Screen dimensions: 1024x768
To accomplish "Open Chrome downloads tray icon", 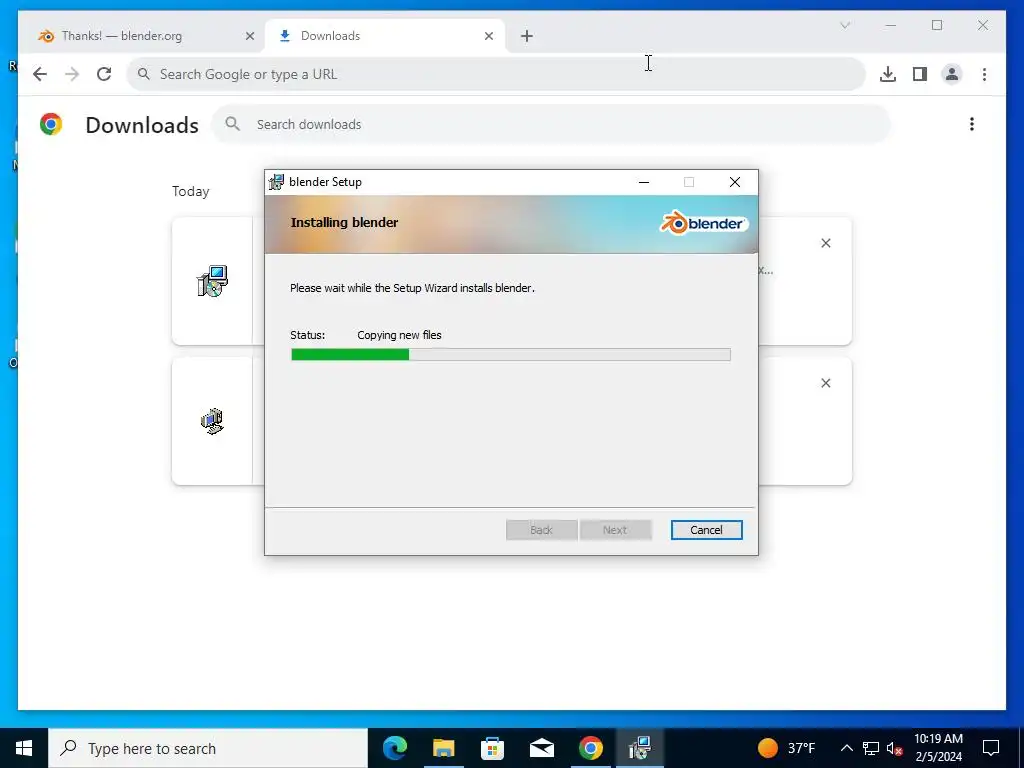I will coord(888,74).
